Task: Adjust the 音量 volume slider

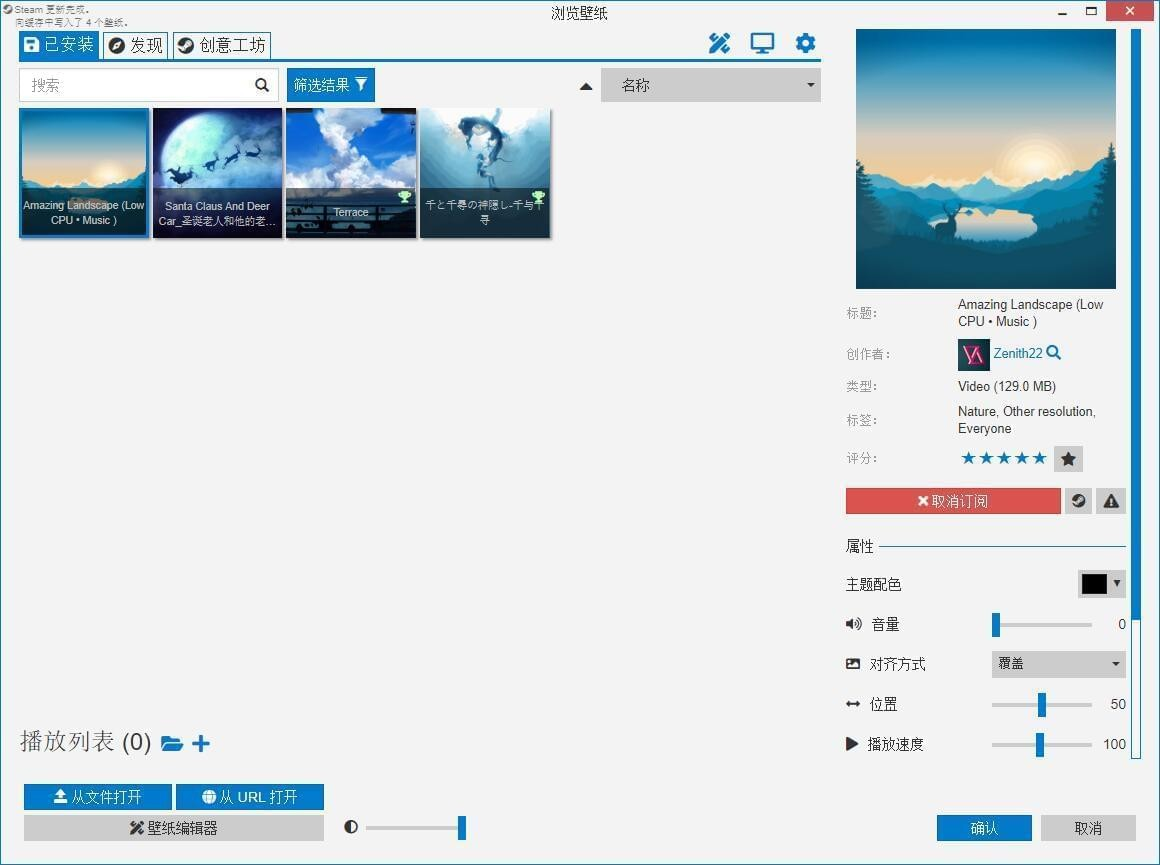Action: pos(1042,625)
